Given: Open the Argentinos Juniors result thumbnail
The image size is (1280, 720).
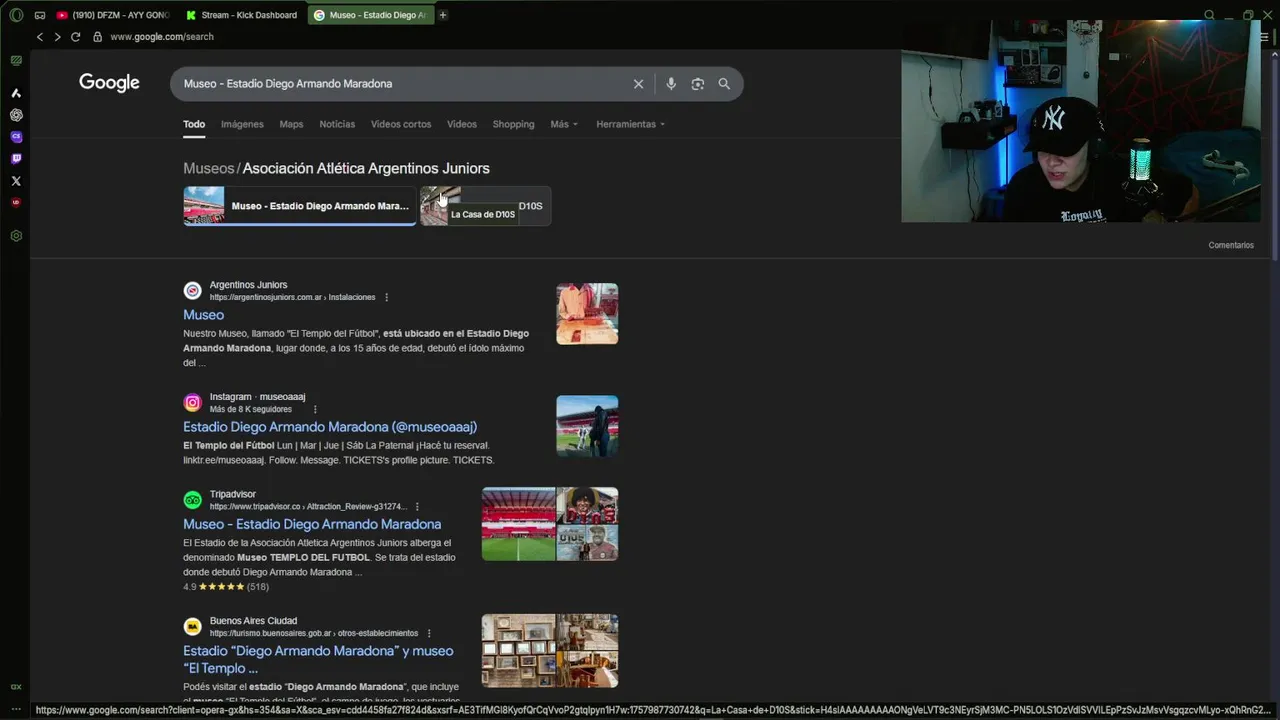Looking at the screenshot, I should [587, 314].
